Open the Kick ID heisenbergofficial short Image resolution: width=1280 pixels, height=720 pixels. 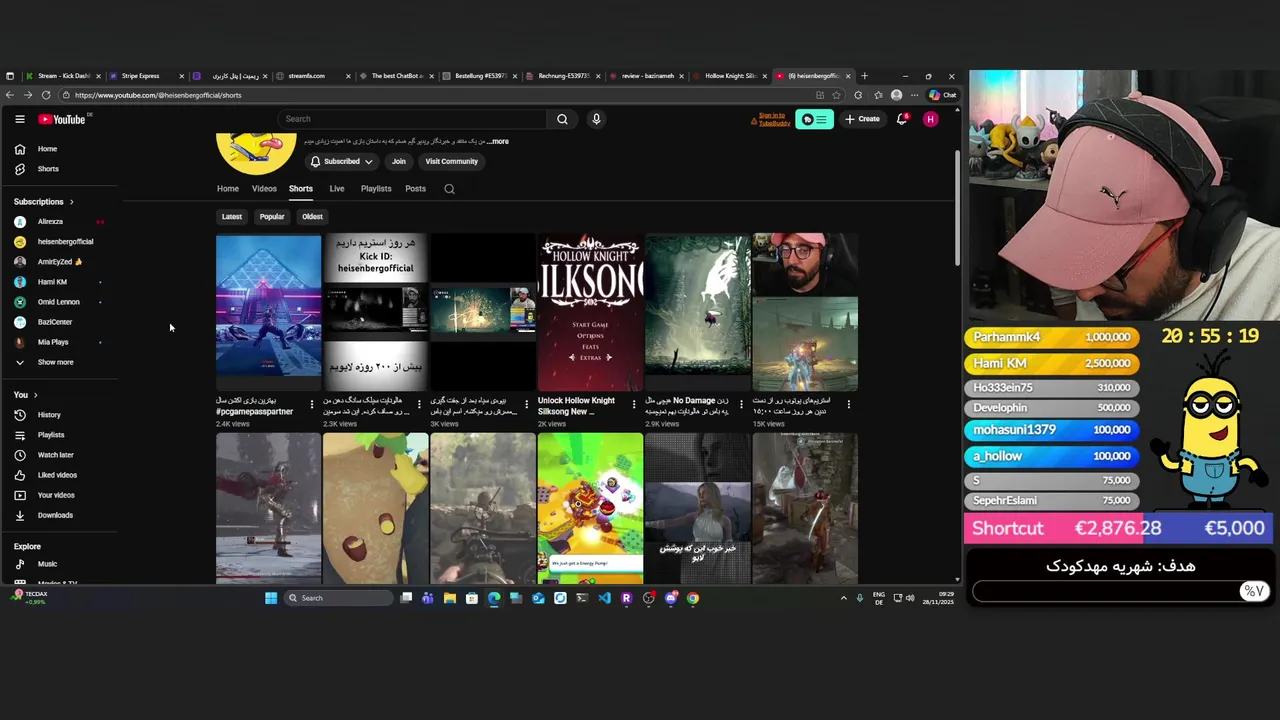click(376, 313)
